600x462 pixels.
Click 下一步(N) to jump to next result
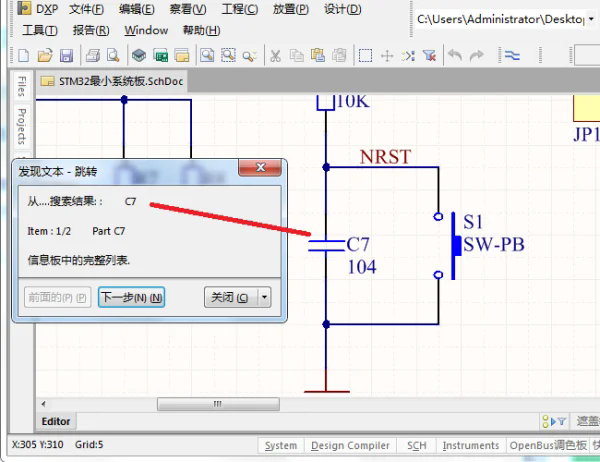131,297
